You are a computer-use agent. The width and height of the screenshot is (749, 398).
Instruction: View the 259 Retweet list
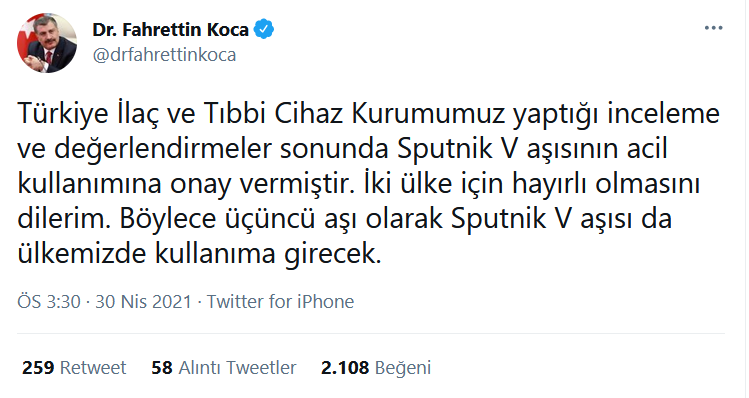[x=74, y=367]
